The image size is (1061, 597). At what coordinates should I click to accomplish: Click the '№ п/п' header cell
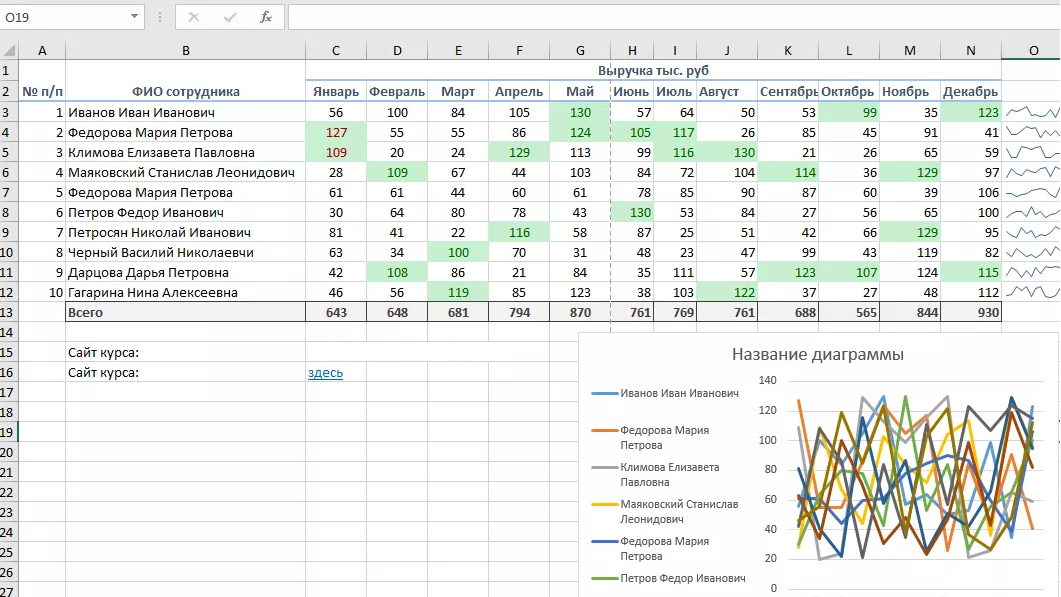(x=42, y=91)
